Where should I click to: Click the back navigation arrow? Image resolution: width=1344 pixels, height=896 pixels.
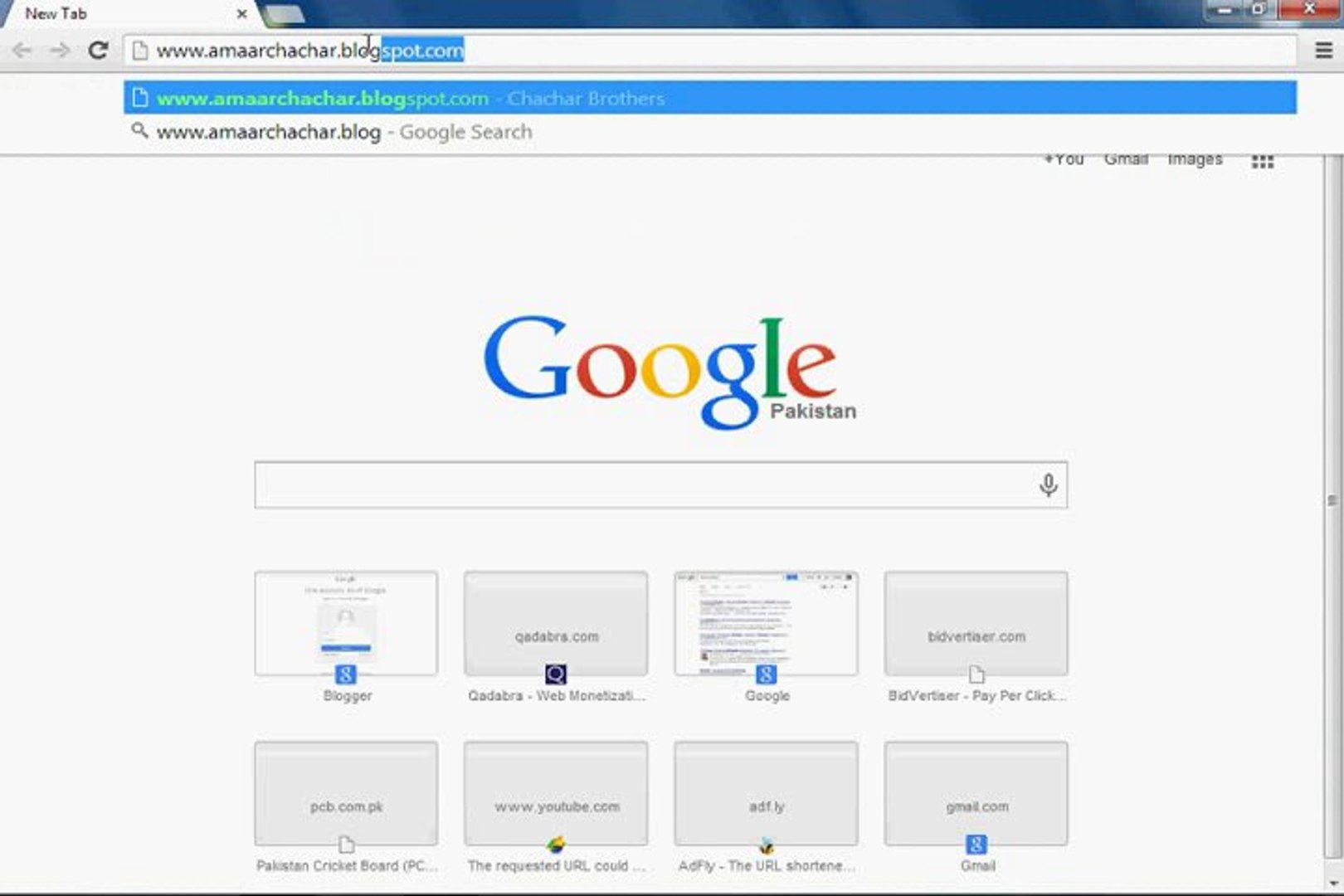pyautogui.click(x=21, y=50)
